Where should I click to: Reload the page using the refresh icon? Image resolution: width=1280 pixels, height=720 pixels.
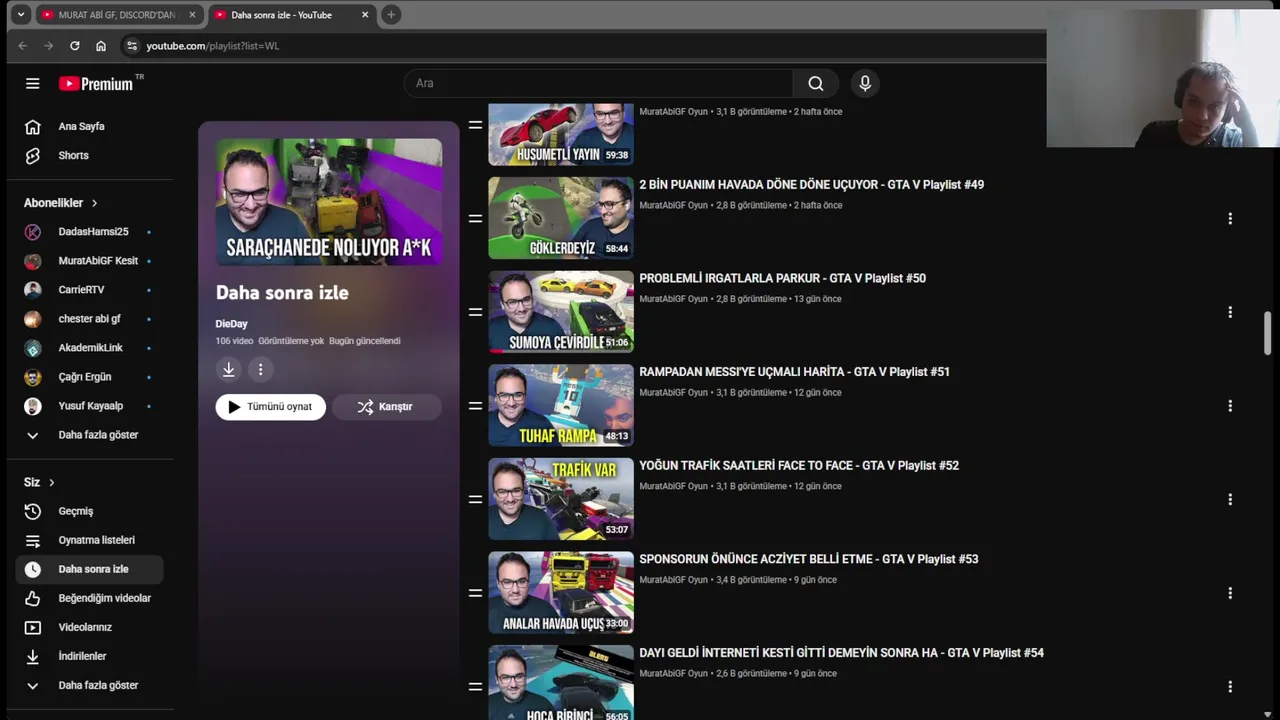click(75, 46)
